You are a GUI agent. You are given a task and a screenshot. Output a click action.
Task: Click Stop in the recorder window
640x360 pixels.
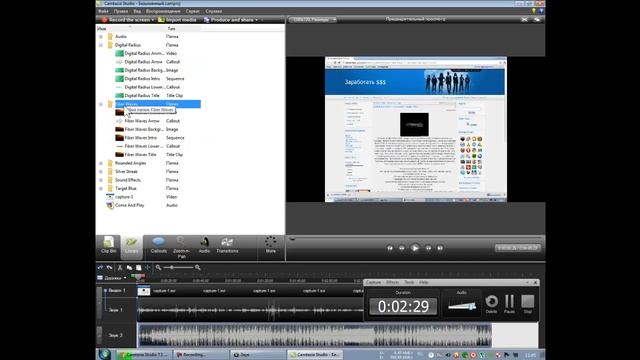click(528, 304)
